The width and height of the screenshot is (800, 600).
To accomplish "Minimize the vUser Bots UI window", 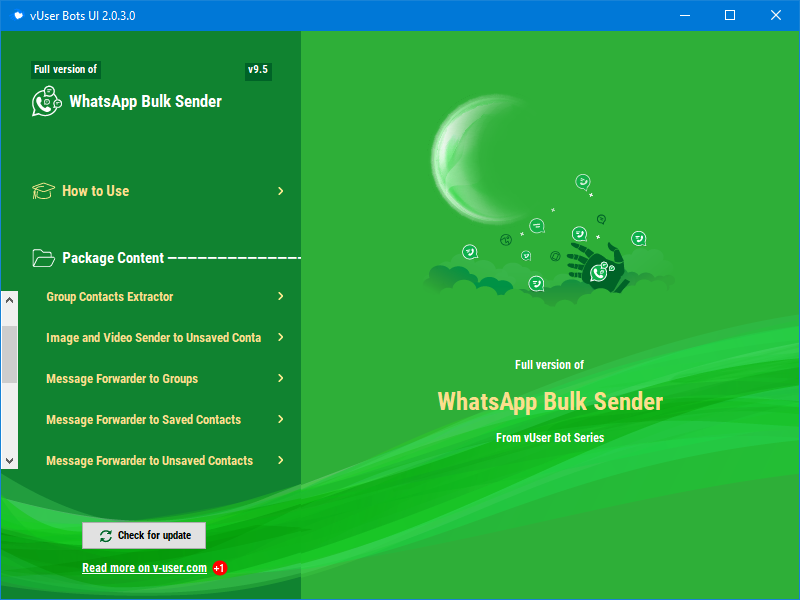I will pos(685,15).
